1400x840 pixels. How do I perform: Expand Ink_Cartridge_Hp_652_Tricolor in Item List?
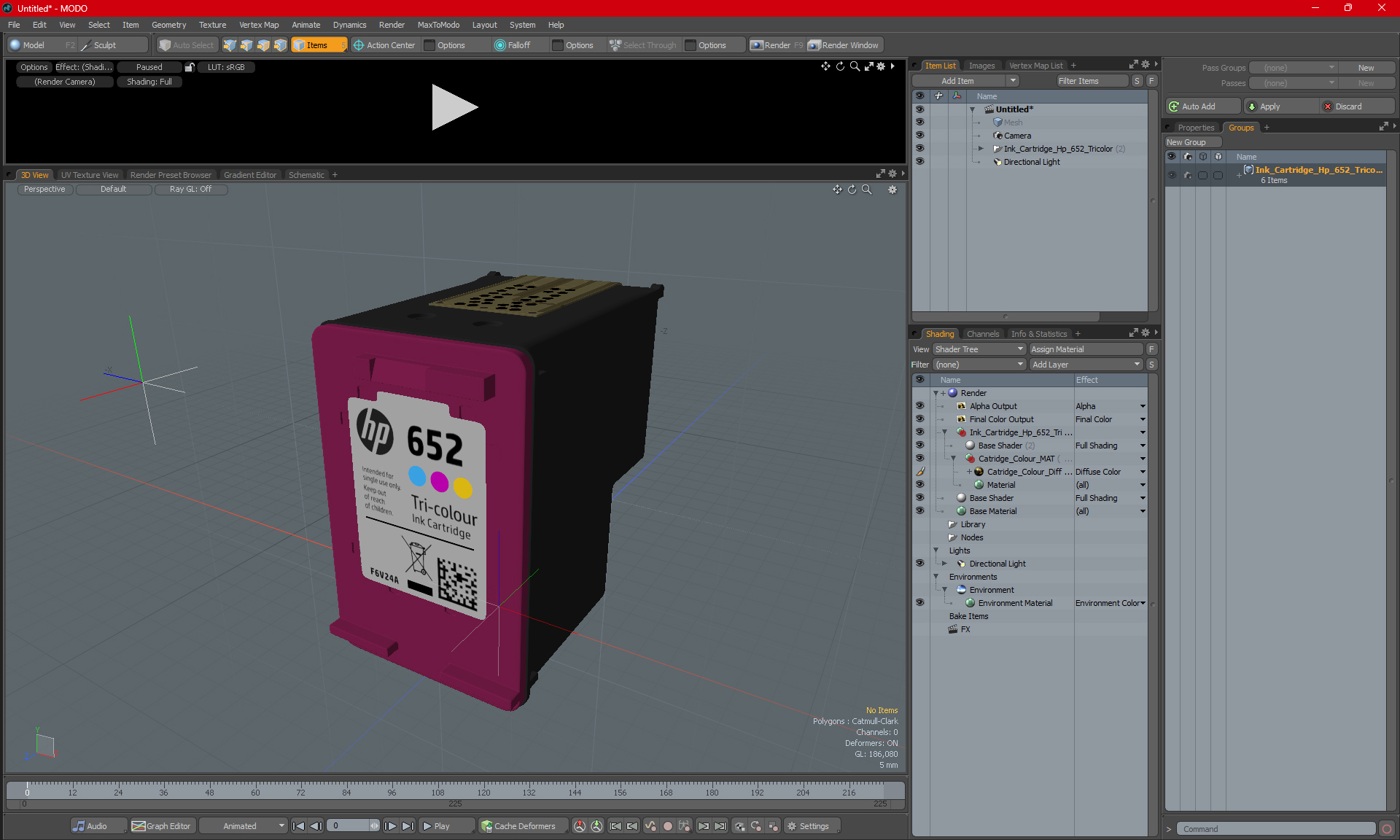(981, 149)
